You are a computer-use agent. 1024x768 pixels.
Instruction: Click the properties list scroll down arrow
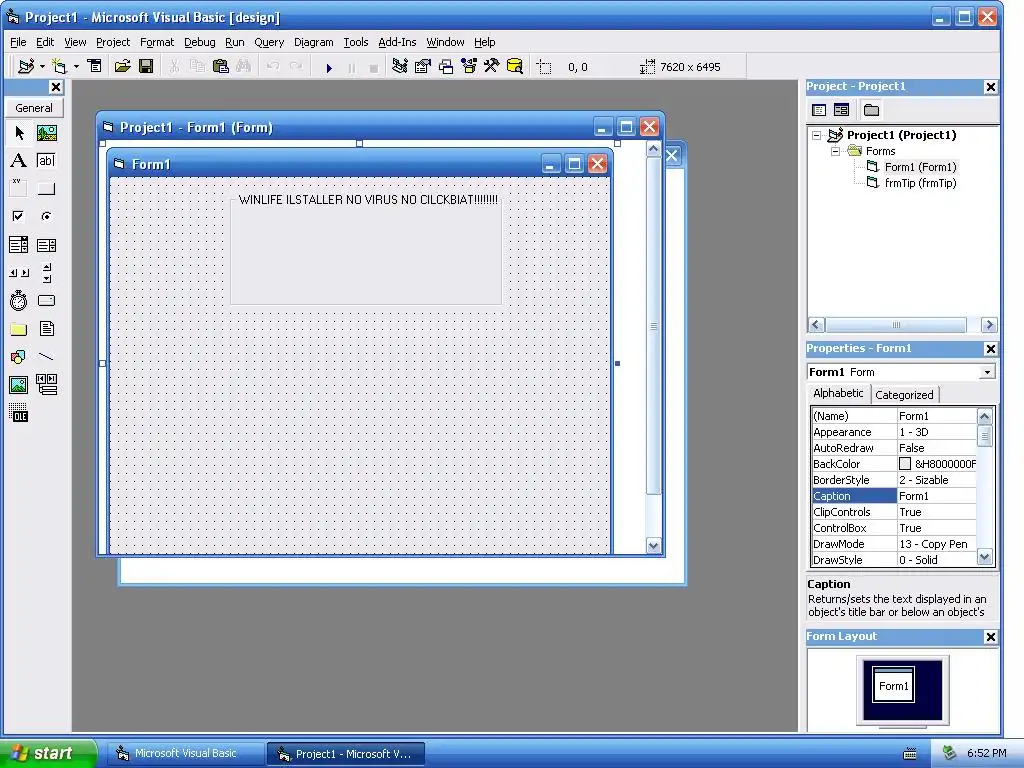[985, 557]
